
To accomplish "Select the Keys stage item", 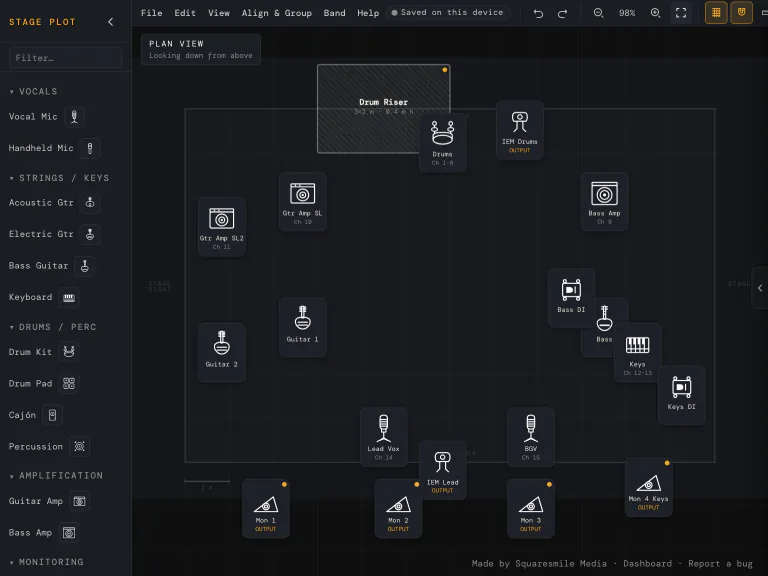I will pyautogui.click(x=637, y=354).
